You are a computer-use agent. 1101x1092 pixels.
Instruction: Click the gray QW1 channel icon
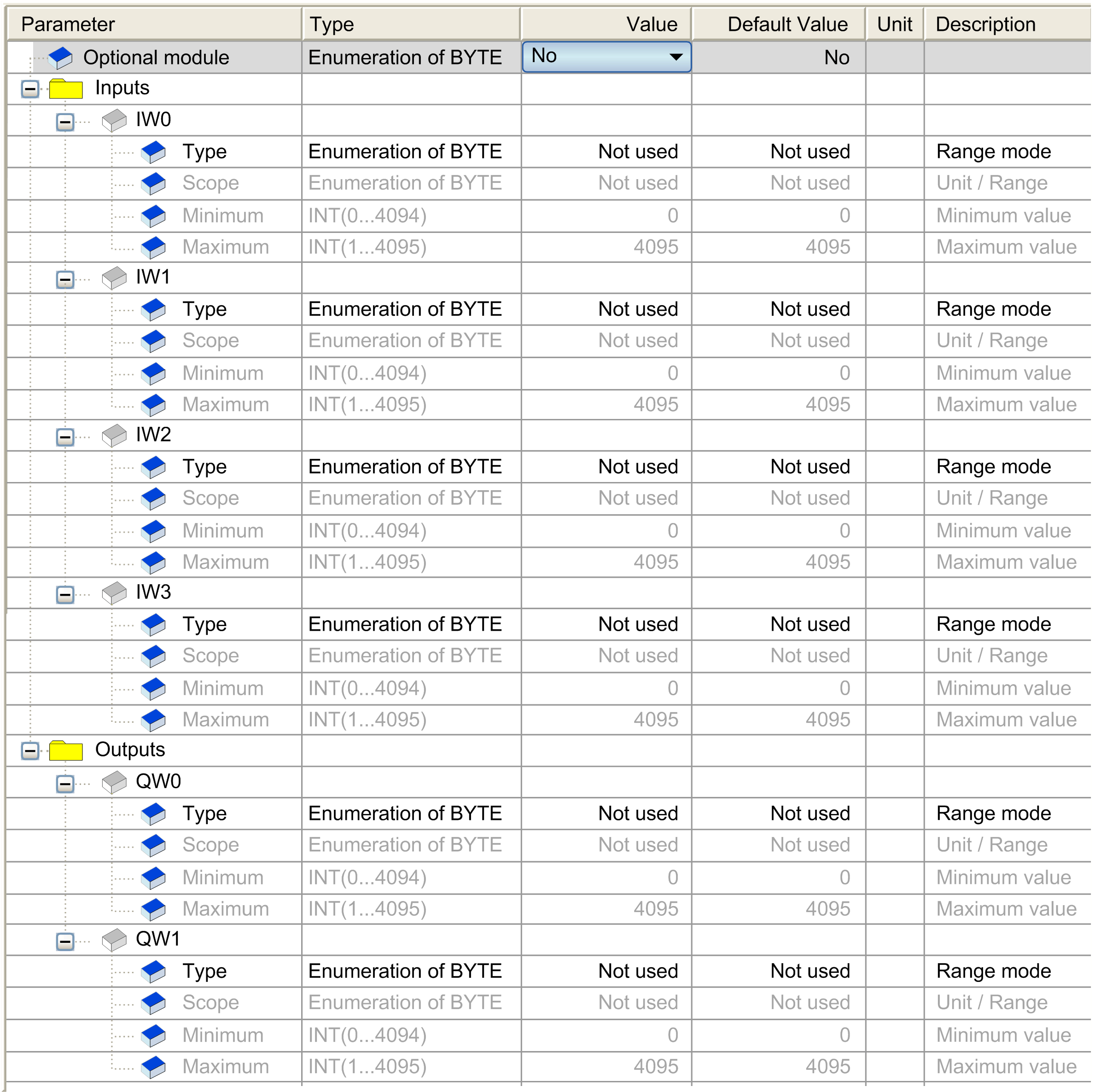tap(114, 940)
